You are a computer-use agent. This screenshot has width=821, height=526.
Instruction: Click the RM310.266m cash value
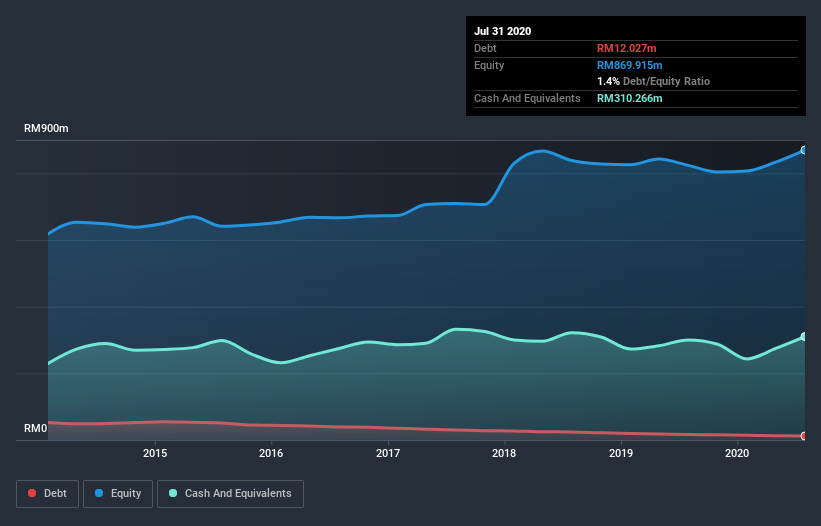coord(629,98)
